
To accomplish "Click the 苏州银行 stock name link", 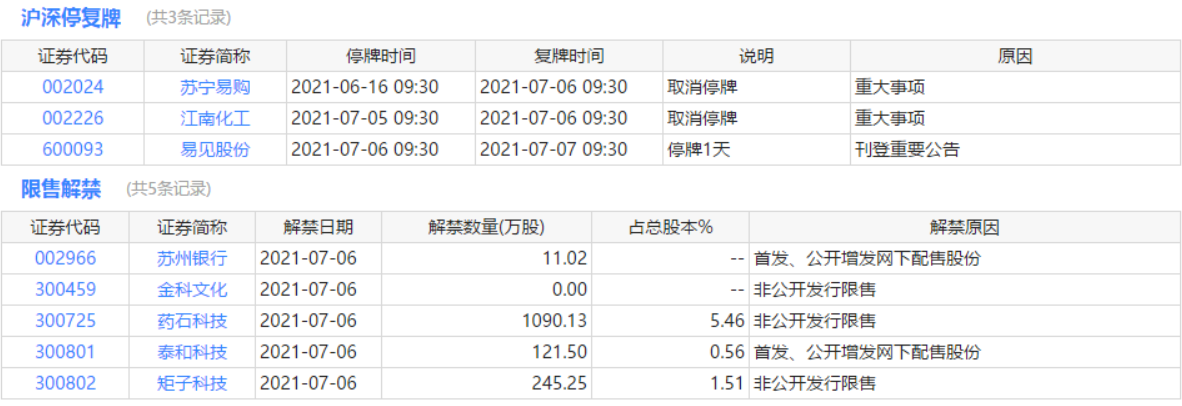I will pos(192,258).
